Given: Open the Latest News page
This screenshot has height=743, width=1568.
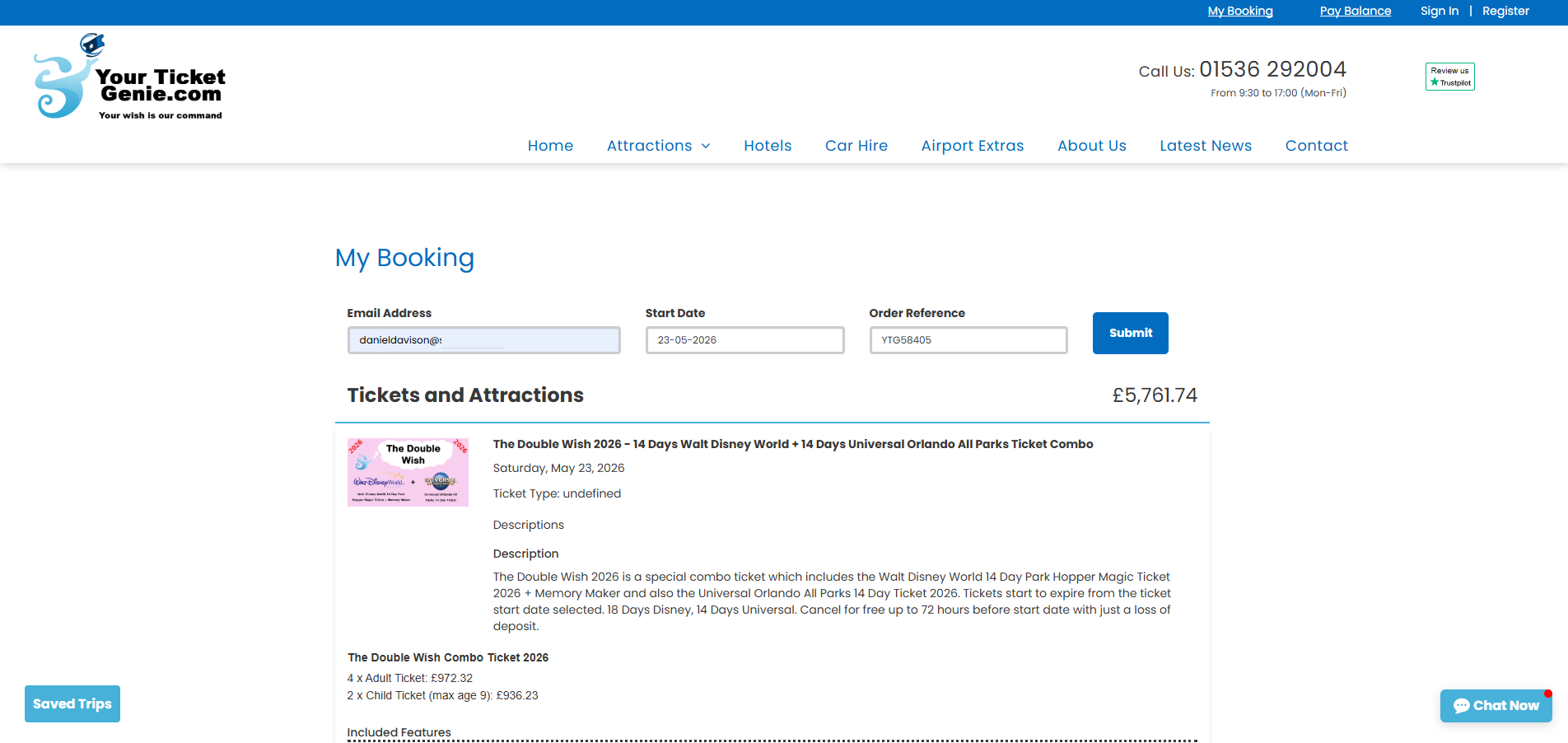Looking at the screenshot, I should tap(1206, 146).
